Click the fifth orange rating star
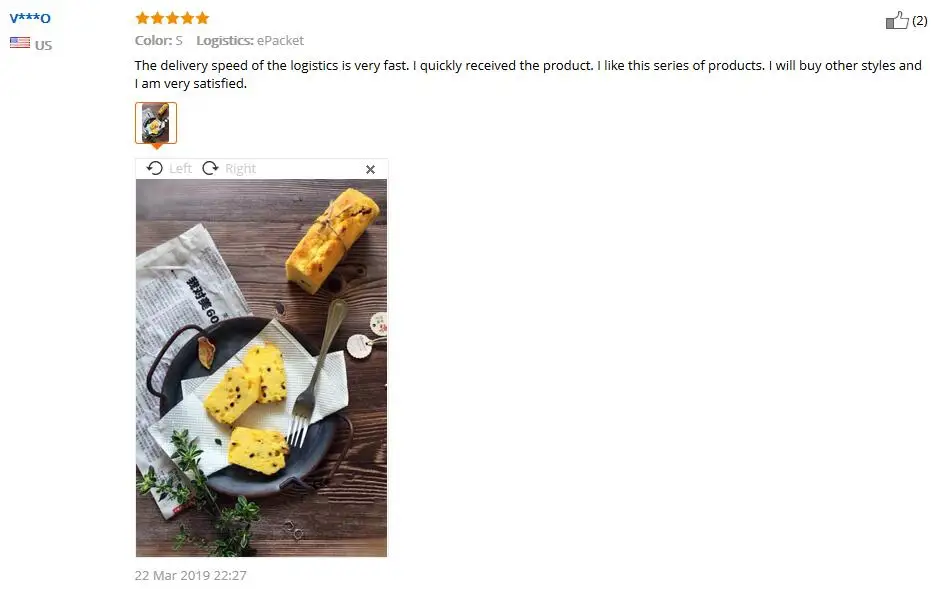The height and width of the screenshot is (589, 939). 202,18
